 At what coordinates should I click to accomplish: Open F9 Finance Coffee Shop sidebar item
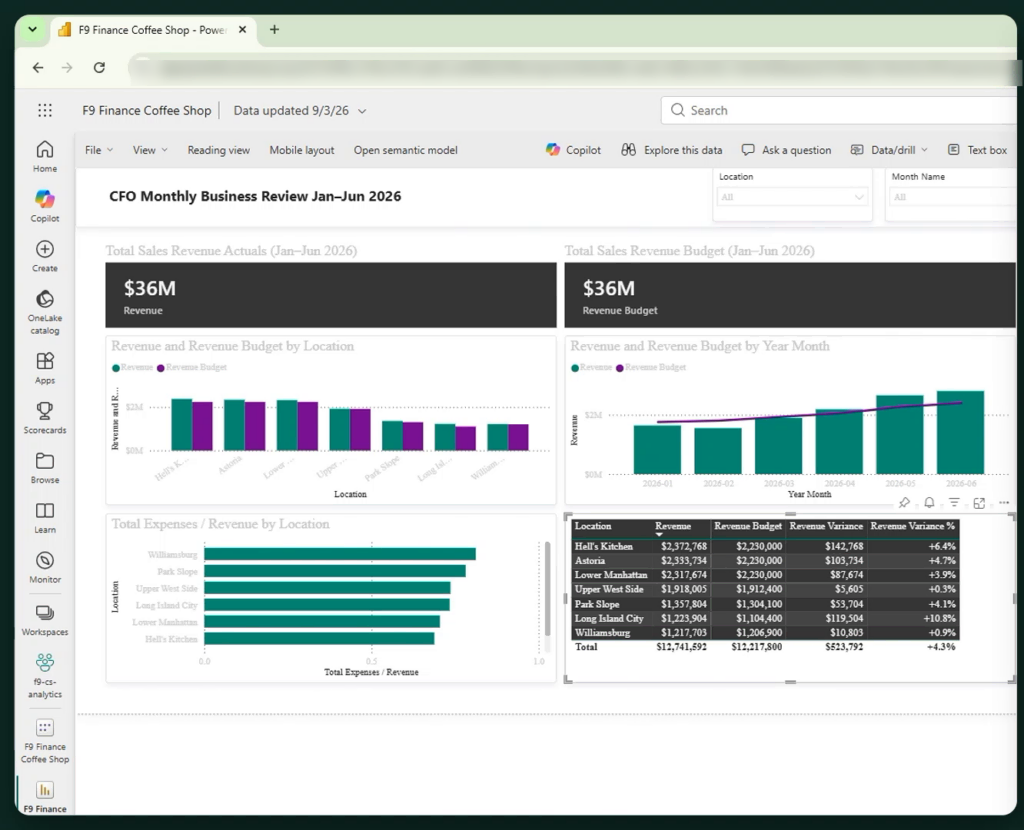[44, 741]
